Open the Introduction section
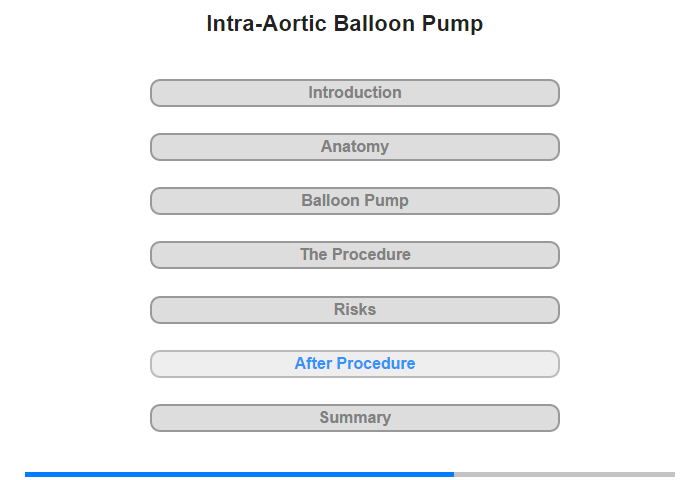This screenshot has width=700, height=480. pos(354,93)
